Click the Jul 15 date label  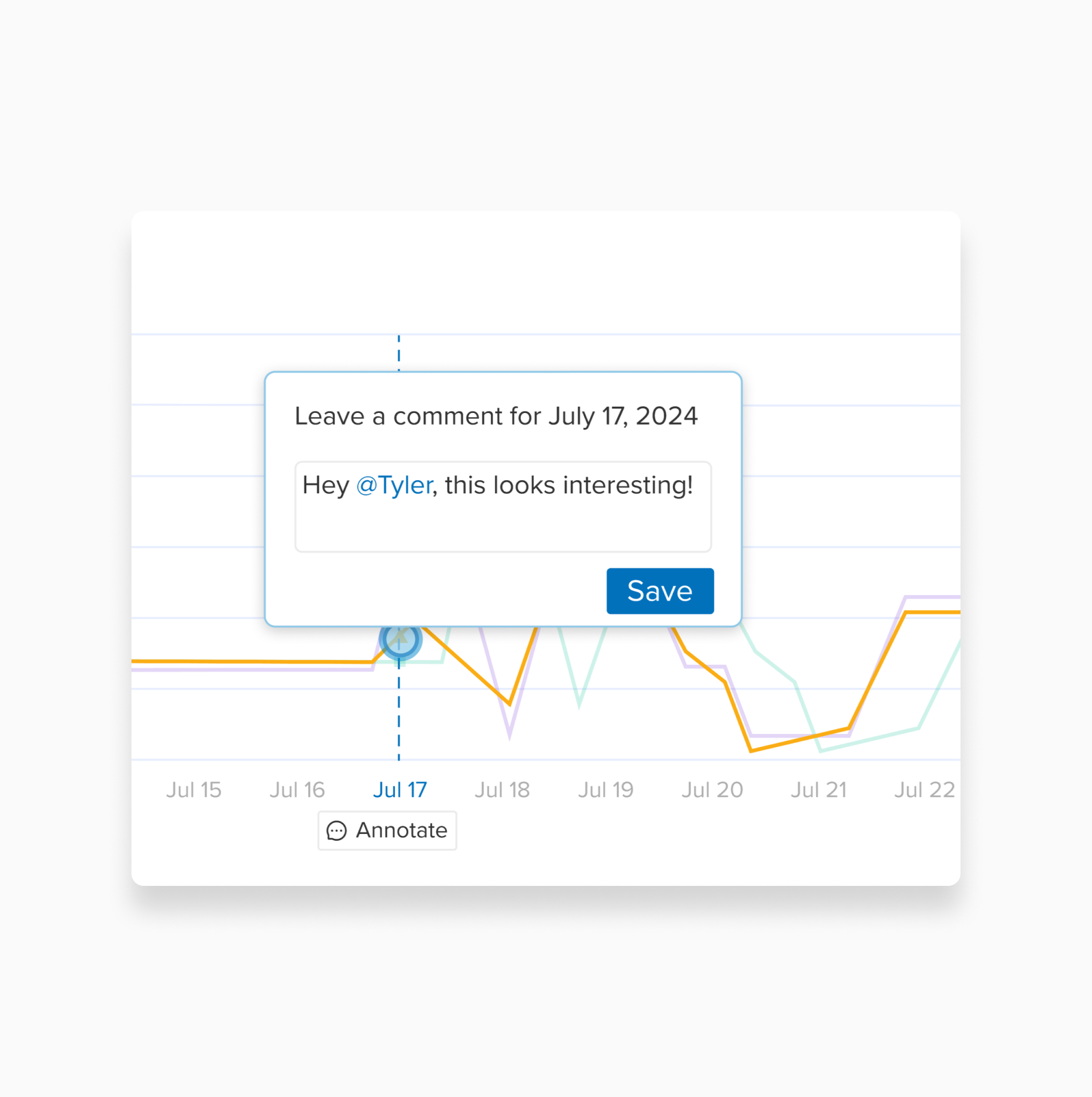pyautogui.click(x=193, y=790)
